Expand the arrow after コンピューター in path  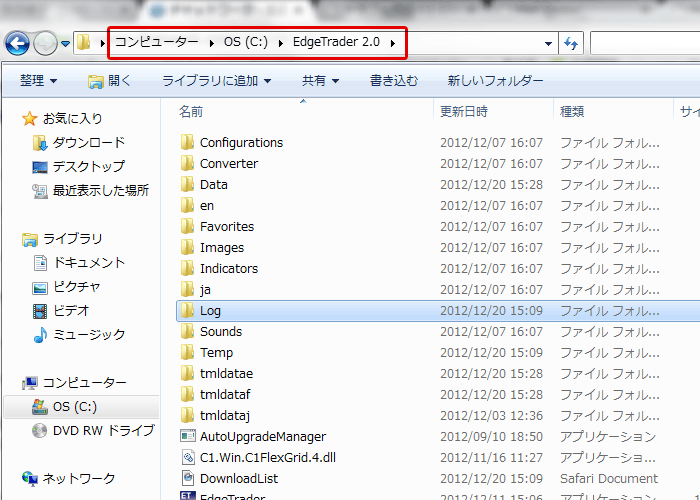click(211, 43)
